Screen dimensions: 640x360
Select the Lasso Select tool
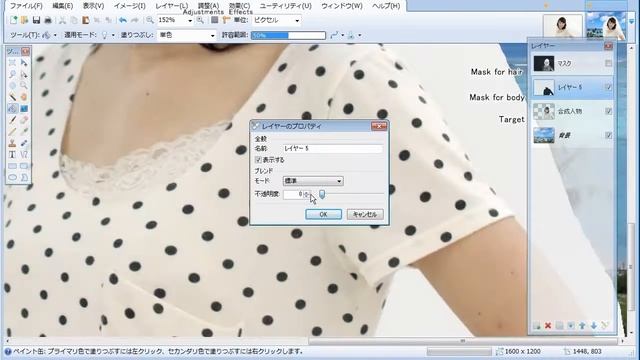(12, 74)
